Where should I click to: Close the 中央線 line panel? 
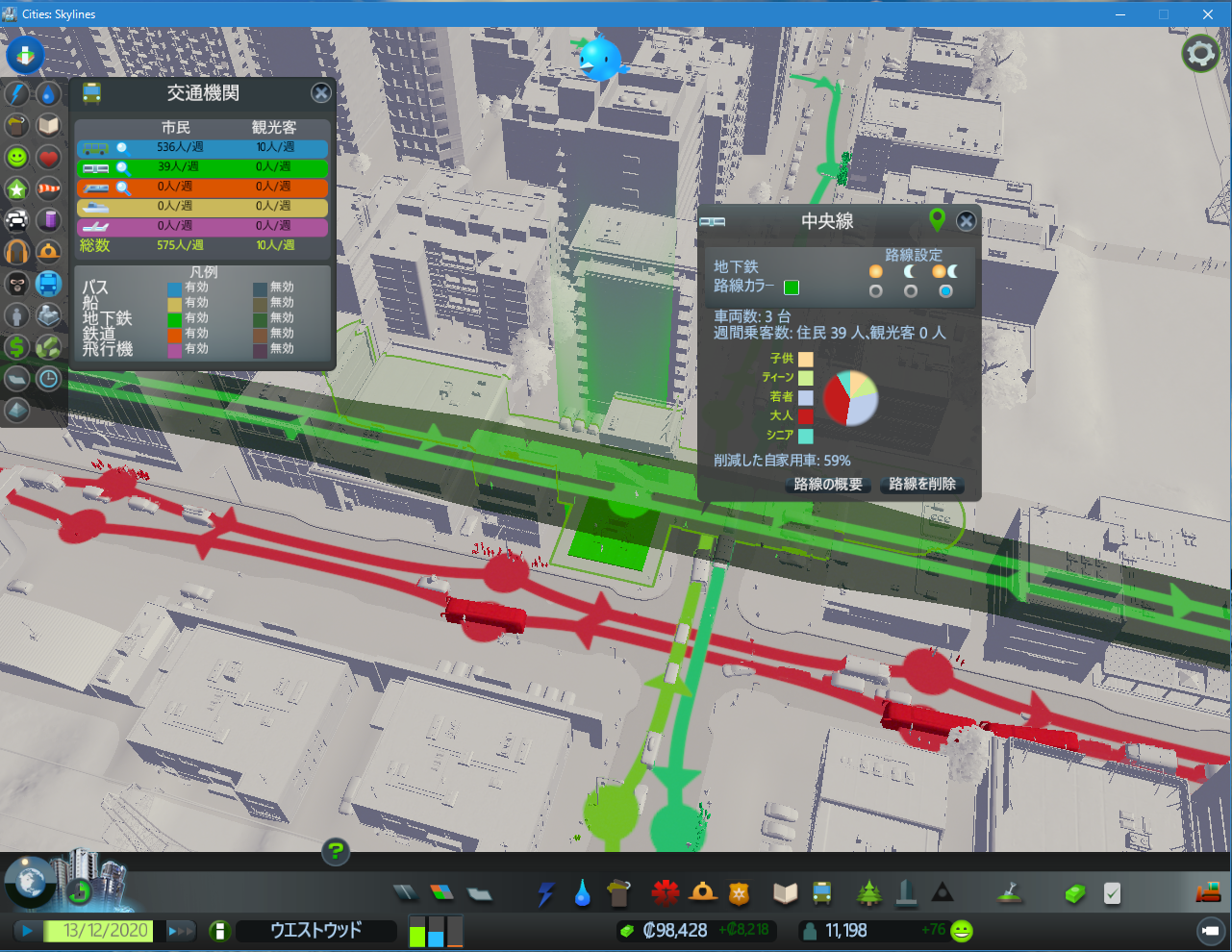[967, 221]
